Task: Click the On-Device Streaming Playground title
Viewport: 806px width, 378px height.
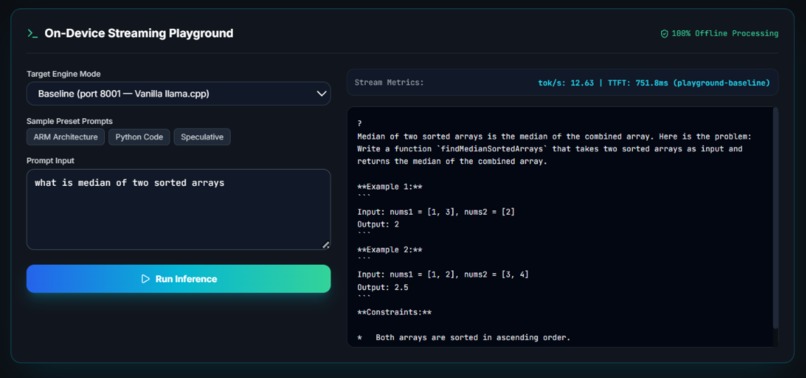Action: 139,33
